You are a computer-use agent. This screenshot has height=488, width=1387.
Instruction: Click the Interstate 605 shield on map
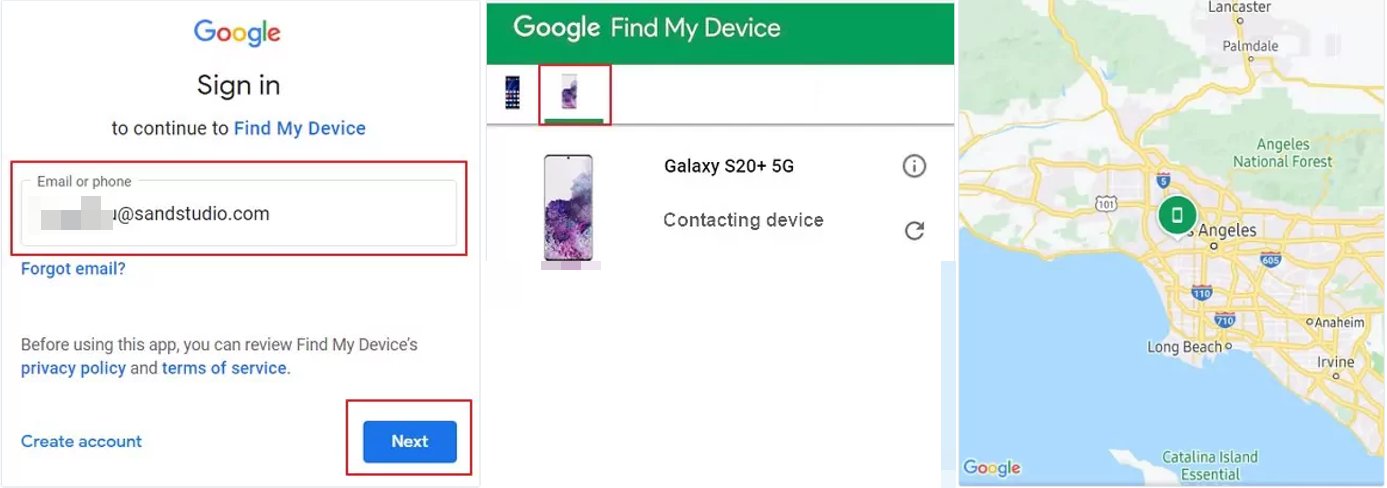1271,260
